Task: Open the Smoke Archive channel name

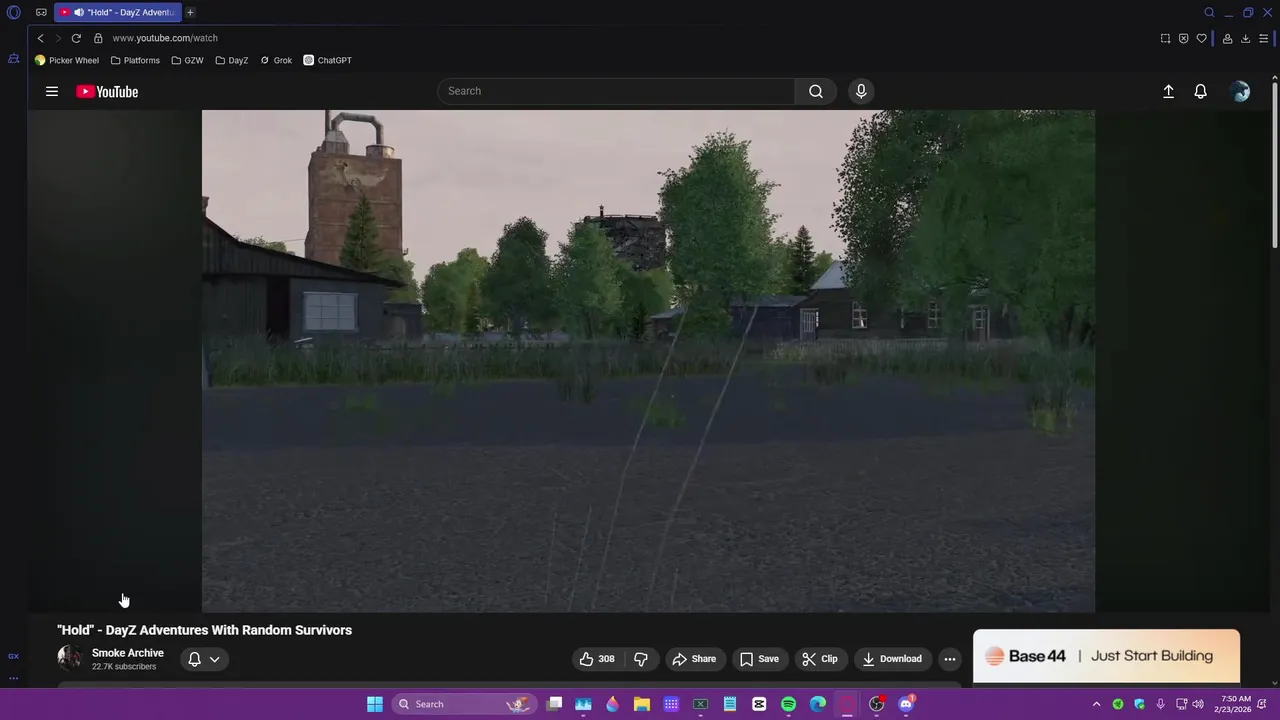Action: coord(127,653)
